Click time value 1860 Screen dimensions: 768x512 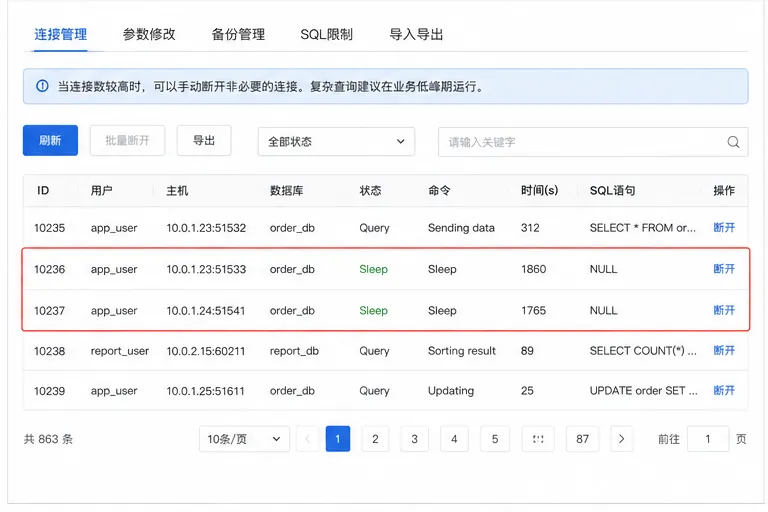coord(533,269)
